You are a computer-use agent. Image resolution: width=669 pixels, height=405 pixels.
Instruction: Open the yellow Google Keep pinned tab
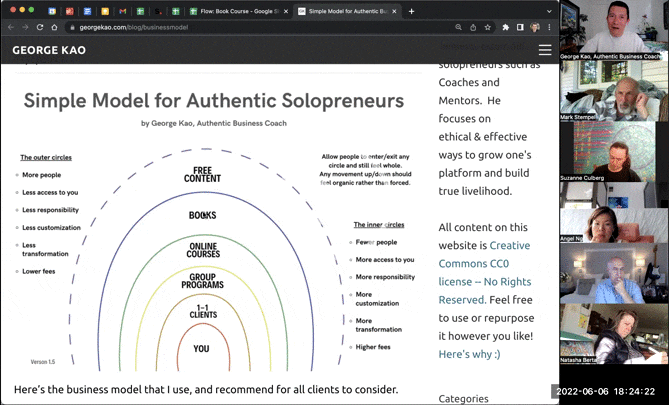(105, 12)
